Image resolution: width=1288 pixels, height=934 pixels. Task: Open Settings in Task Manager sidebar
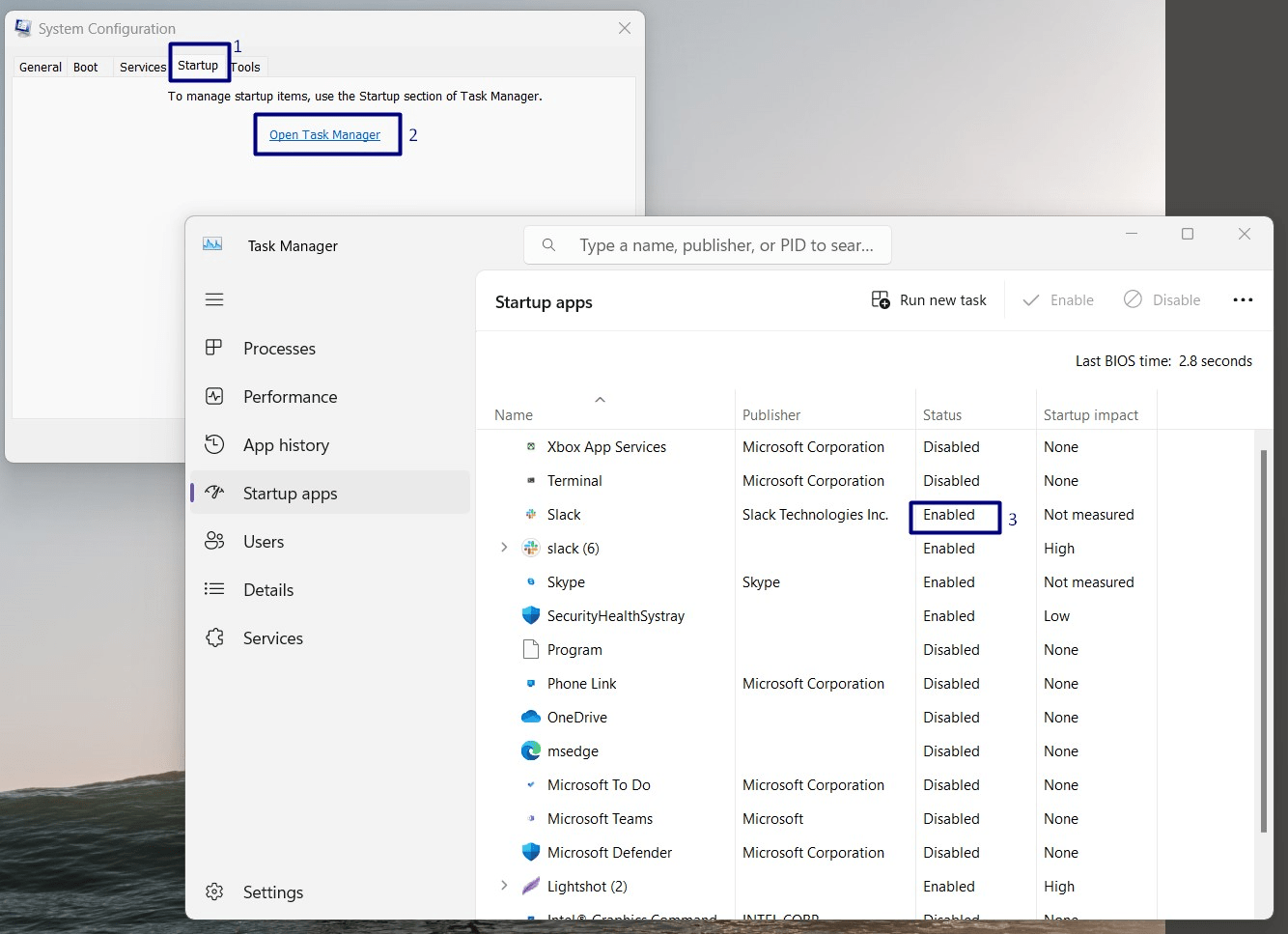coord(330,892)
